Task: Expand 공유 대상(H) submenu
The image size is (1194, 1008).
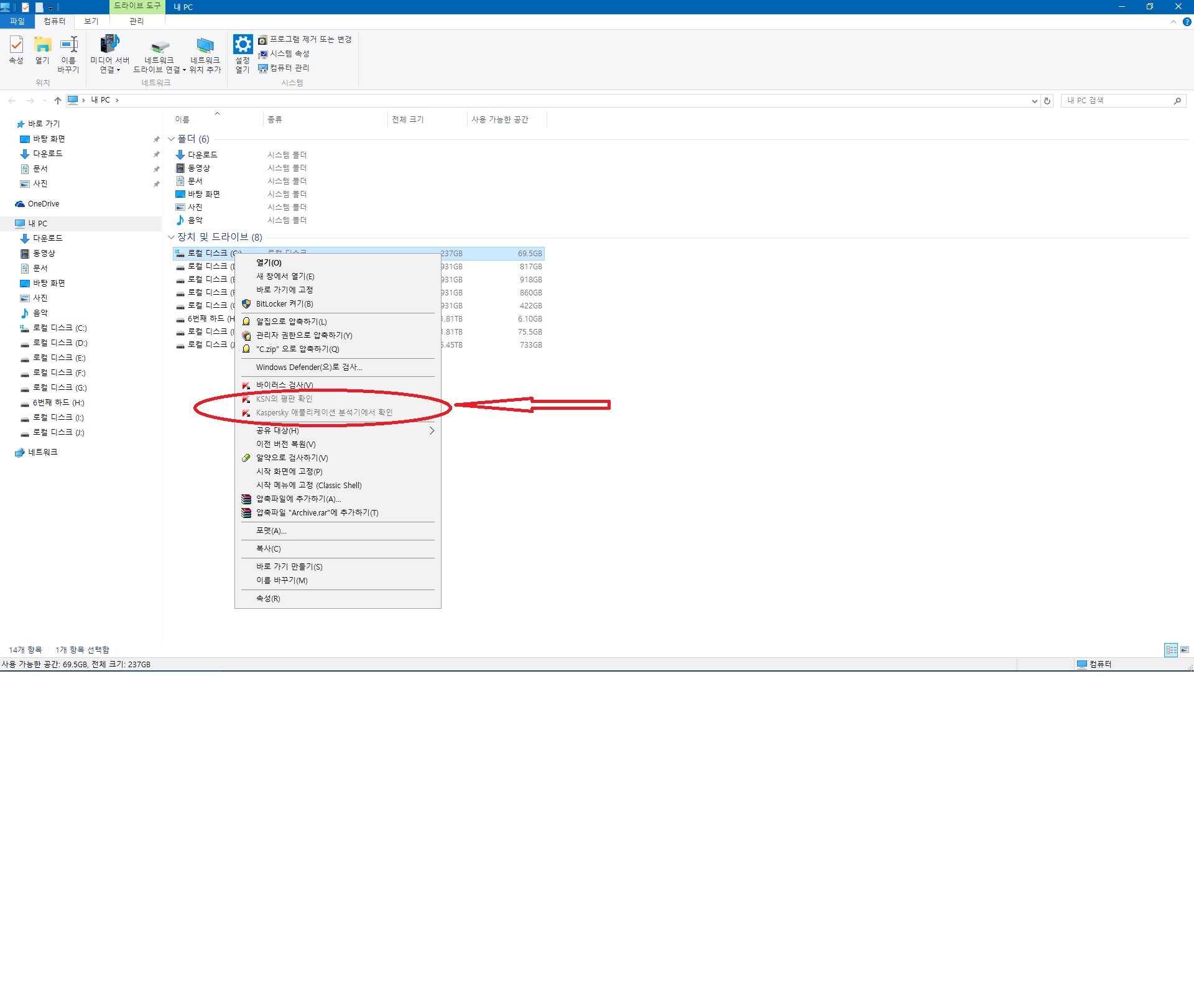Action: [x=338, y=431]
